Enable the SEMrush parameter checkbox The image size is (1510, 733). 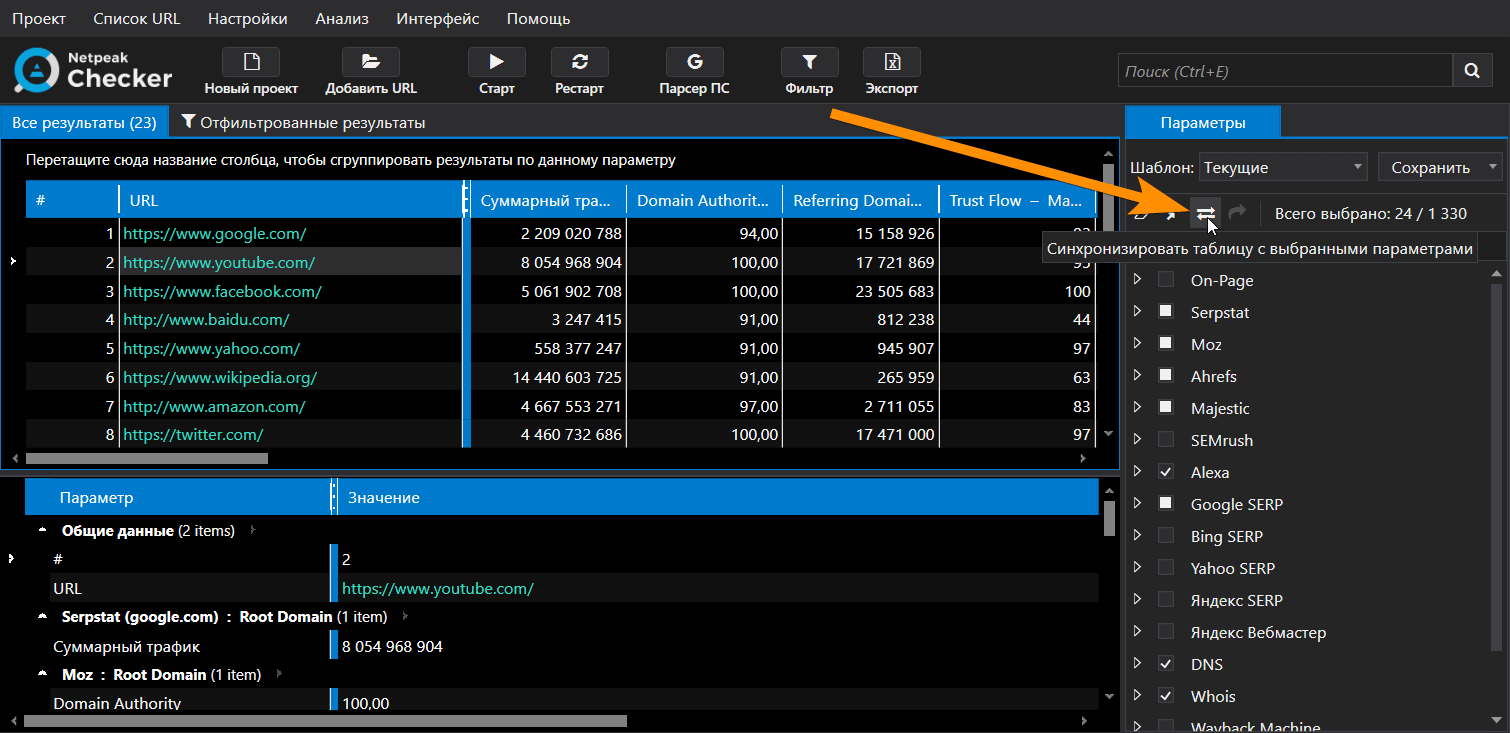click(x=1166, y=440)
